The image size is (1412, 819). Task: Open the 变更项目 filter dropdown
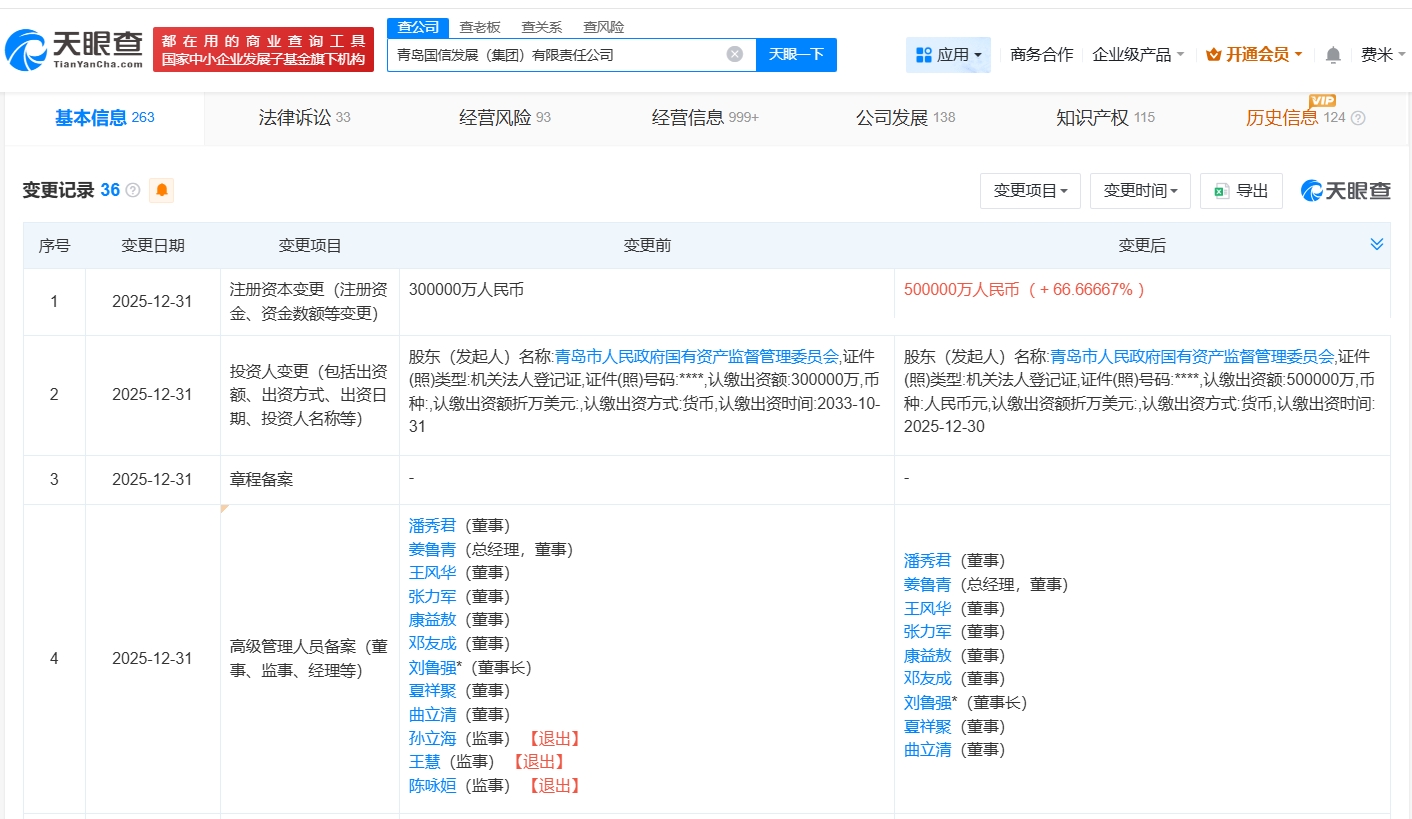1030,190
